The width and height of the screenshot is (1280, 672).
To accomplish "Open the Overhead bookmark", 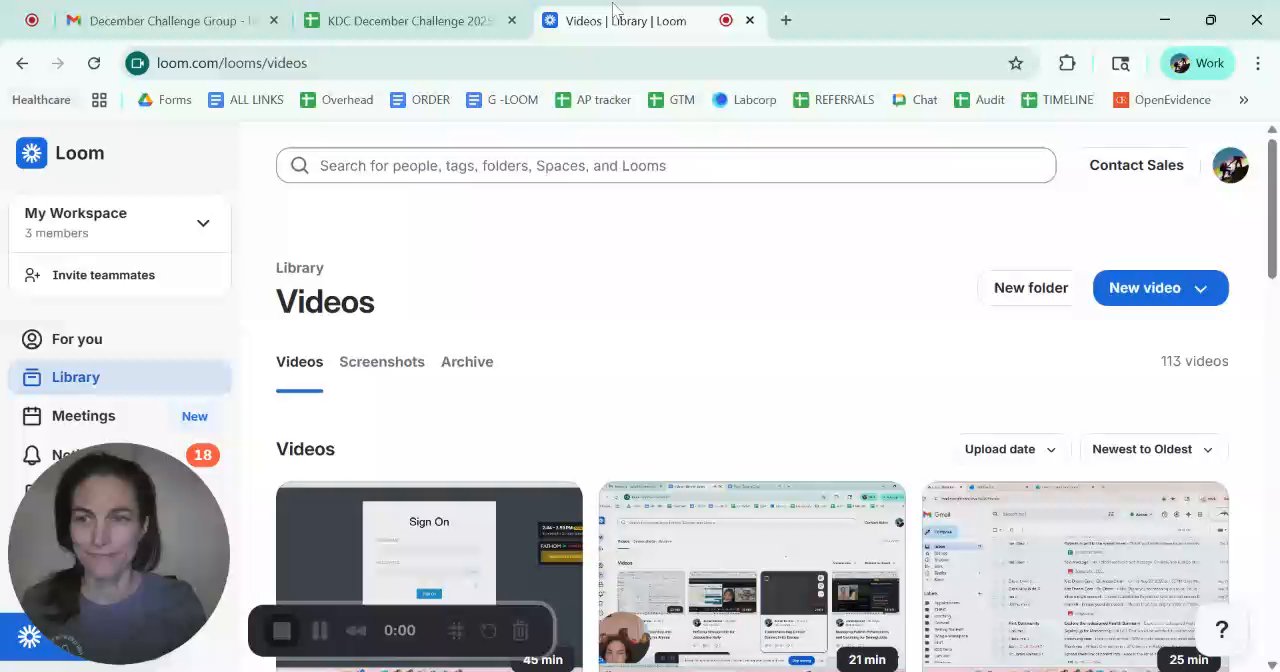I will tap(337, 100).
